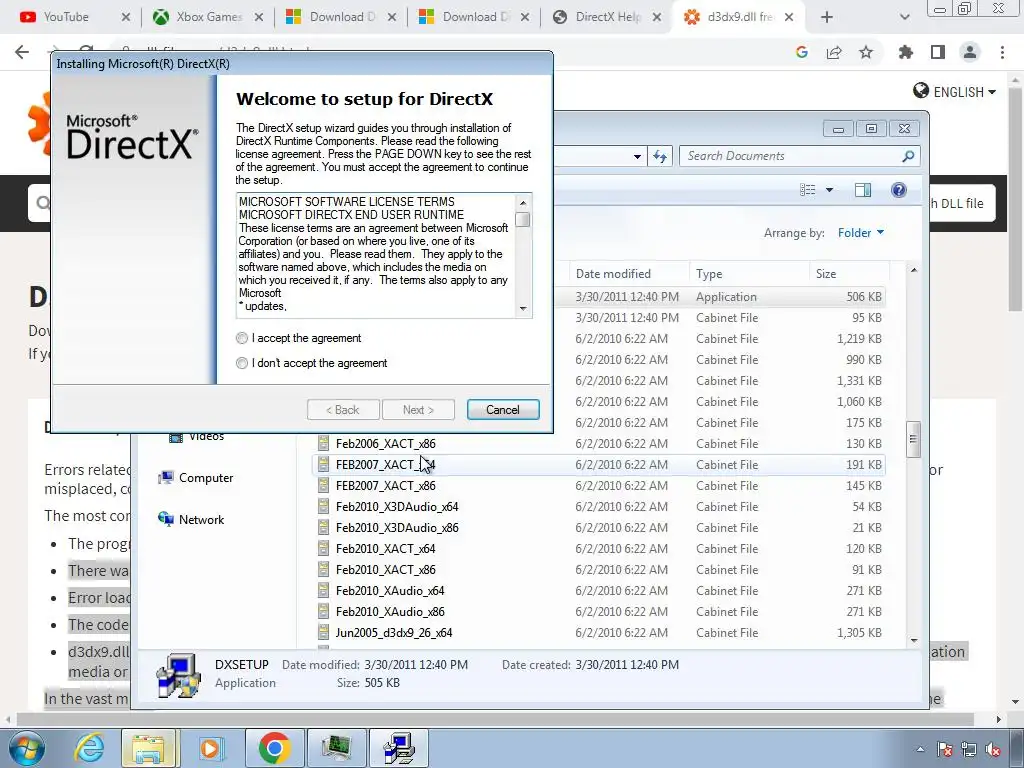Click the DXSETUP icon in details pane
Screen dimensions: 1024x768
click(178, 675)
